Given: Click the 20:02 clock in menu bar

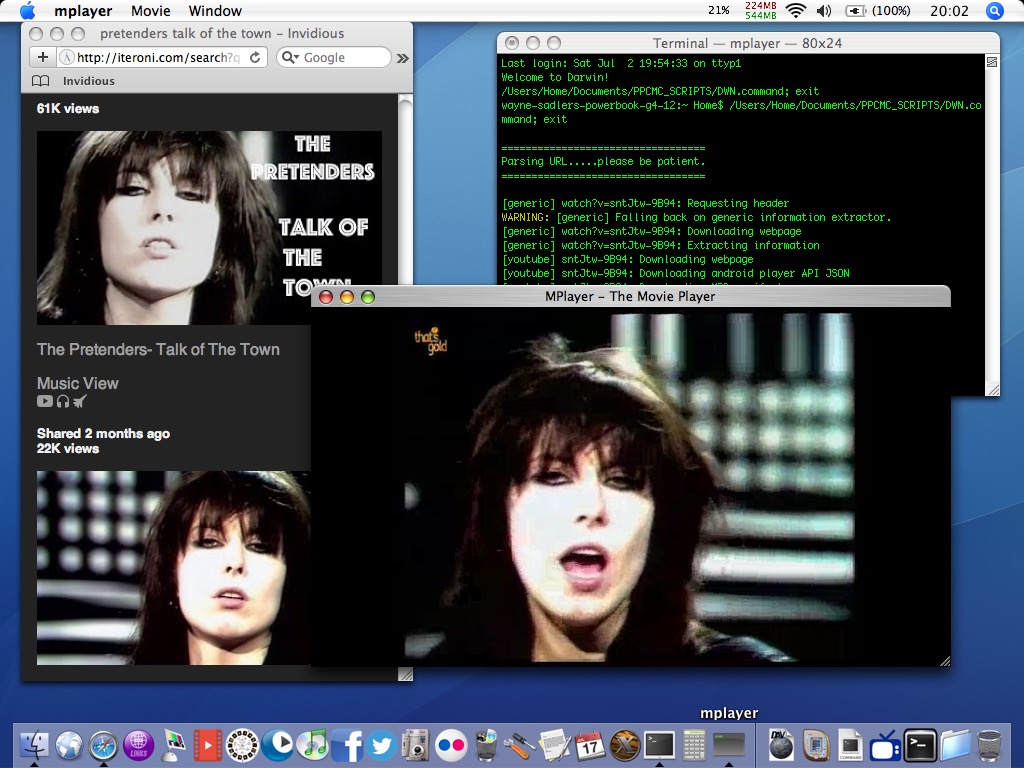Looking at the screenshot, I should click(949, 10).
